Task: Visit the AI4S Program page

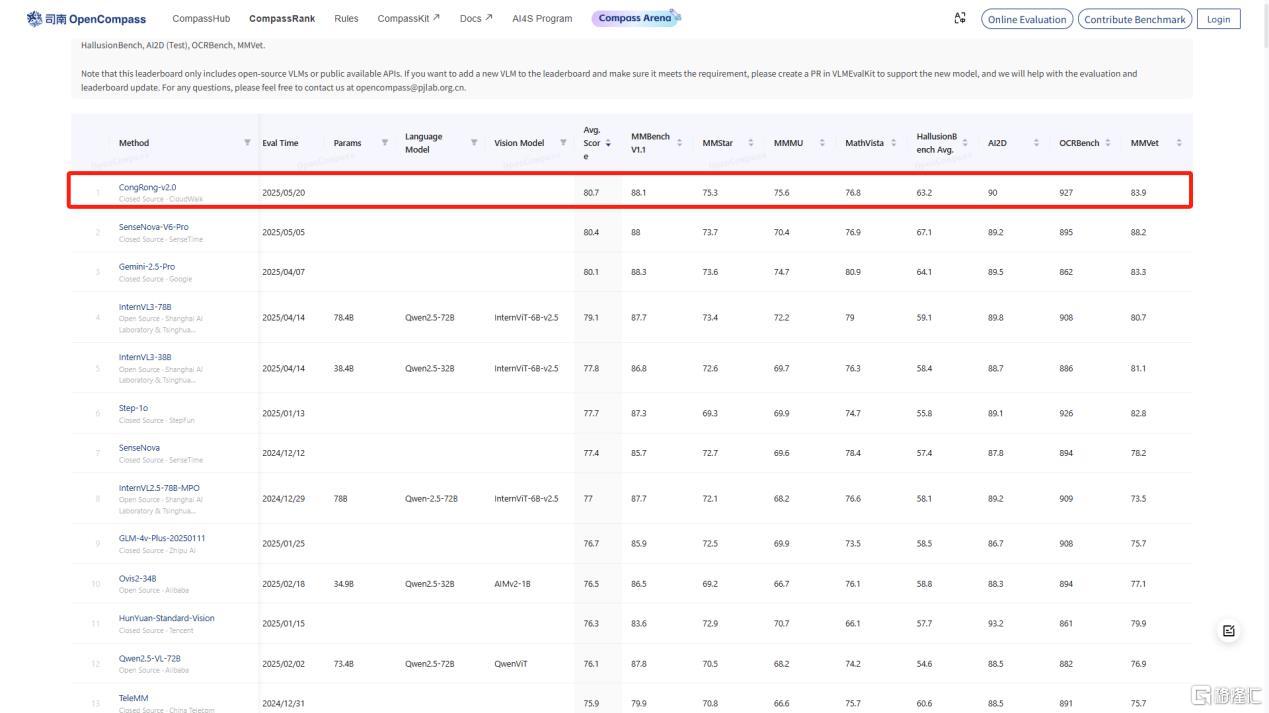Action: (542, 19)
